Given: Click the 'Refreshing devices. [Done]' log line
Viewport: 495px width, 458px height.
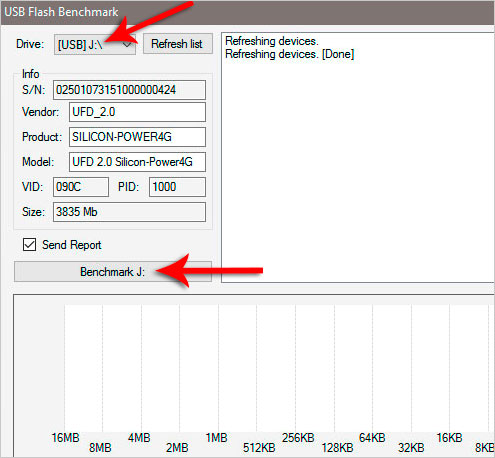Looking at the screenshot, I should coord(290,54).
